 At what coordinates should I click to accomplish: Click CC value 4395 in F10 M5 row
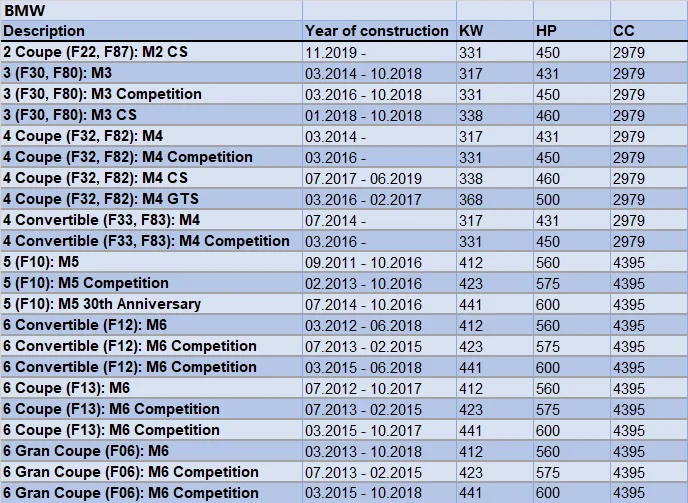[x=649, y=262]
